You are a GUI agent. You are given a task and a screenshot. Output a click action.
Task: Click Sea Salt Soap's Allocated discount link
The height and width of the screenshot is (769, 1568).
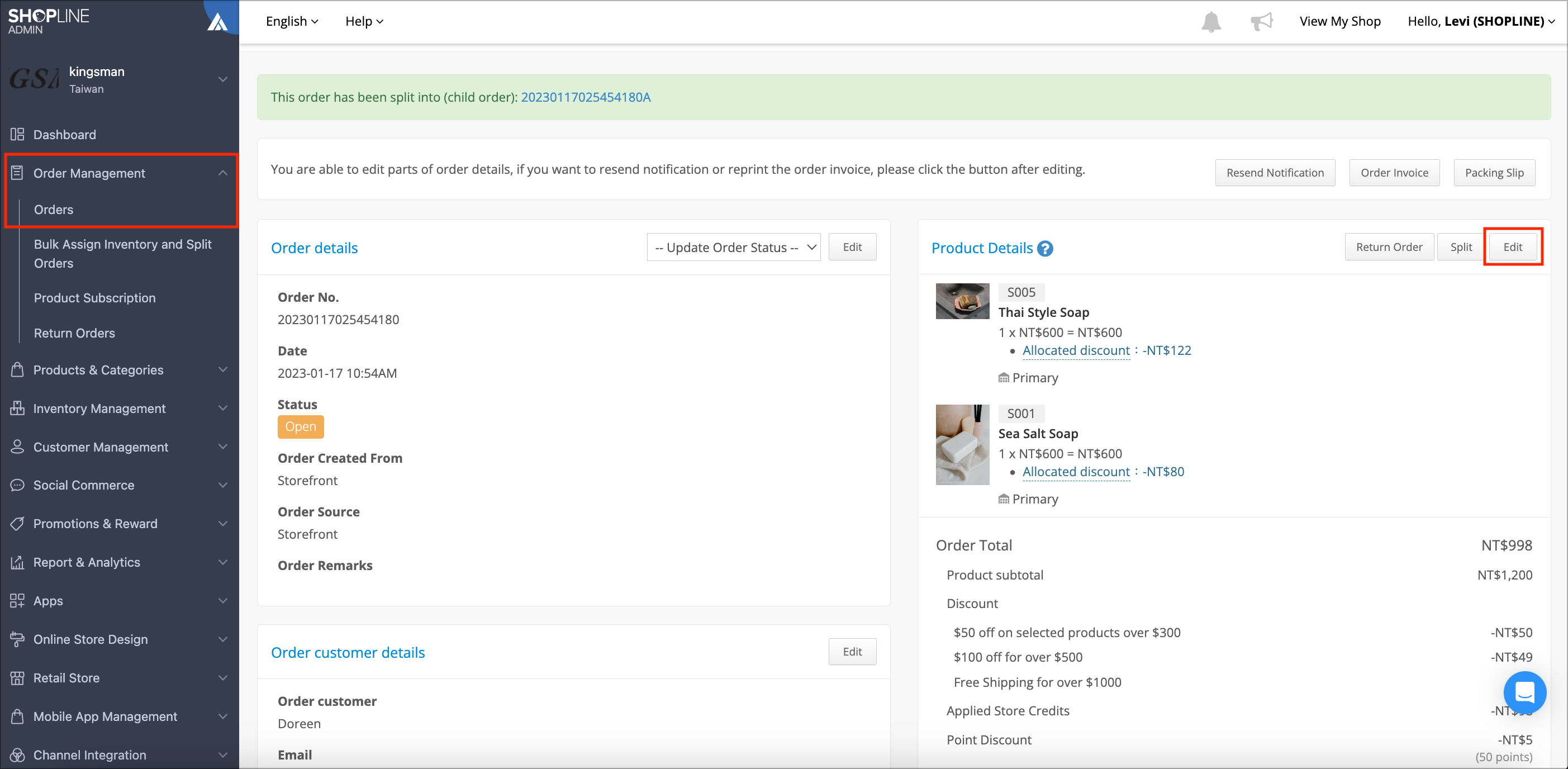1076,472
